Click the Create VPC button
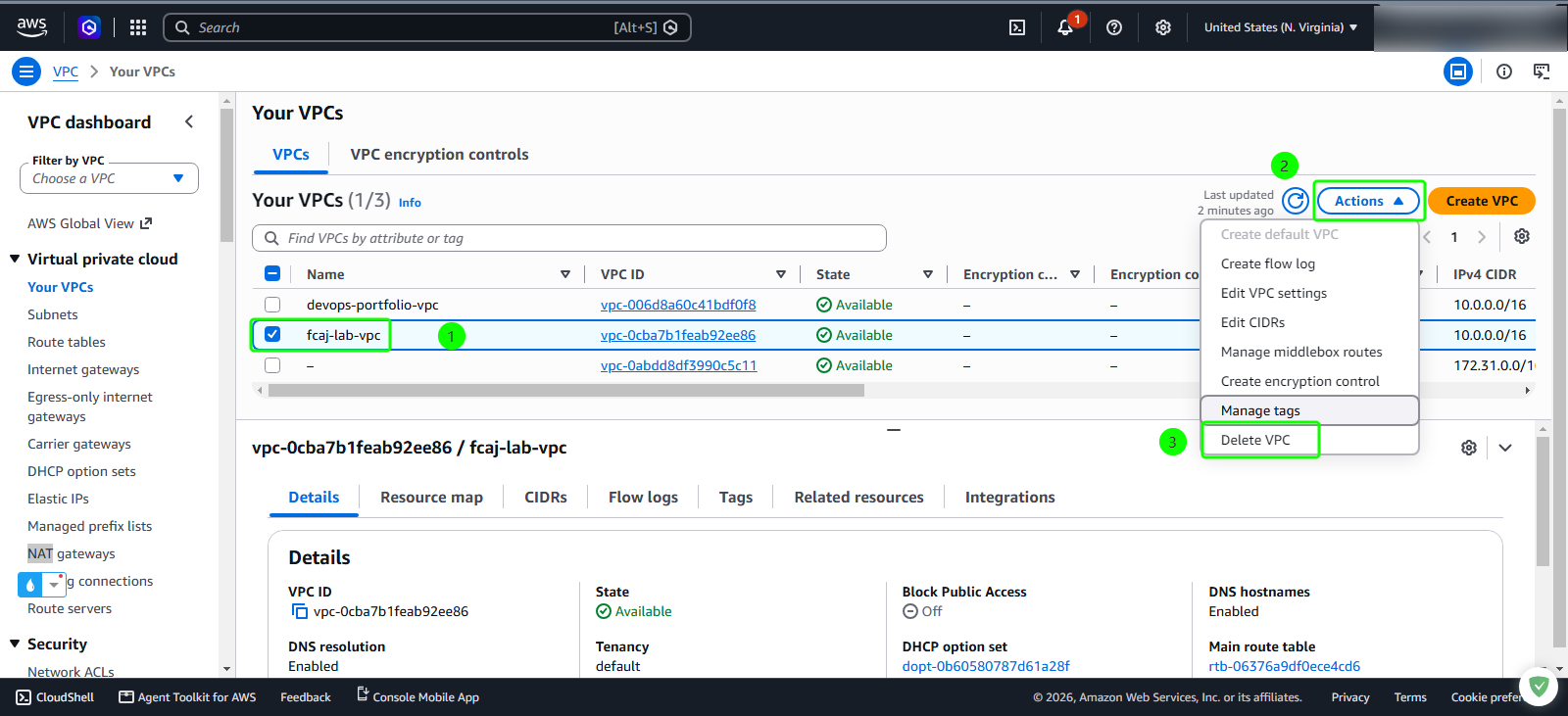The width and height of the screenshot is (1568, 716). [x=1482, y=201]
